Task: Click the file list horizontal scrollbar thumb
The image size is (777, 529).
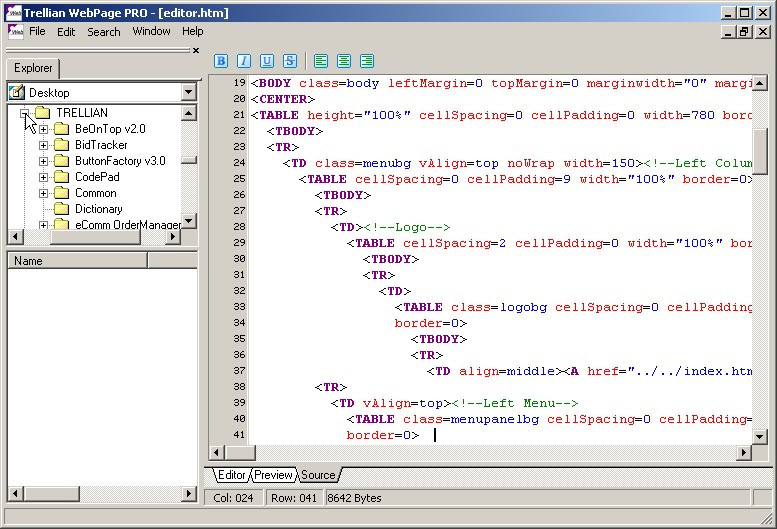Action: [51, 493]
